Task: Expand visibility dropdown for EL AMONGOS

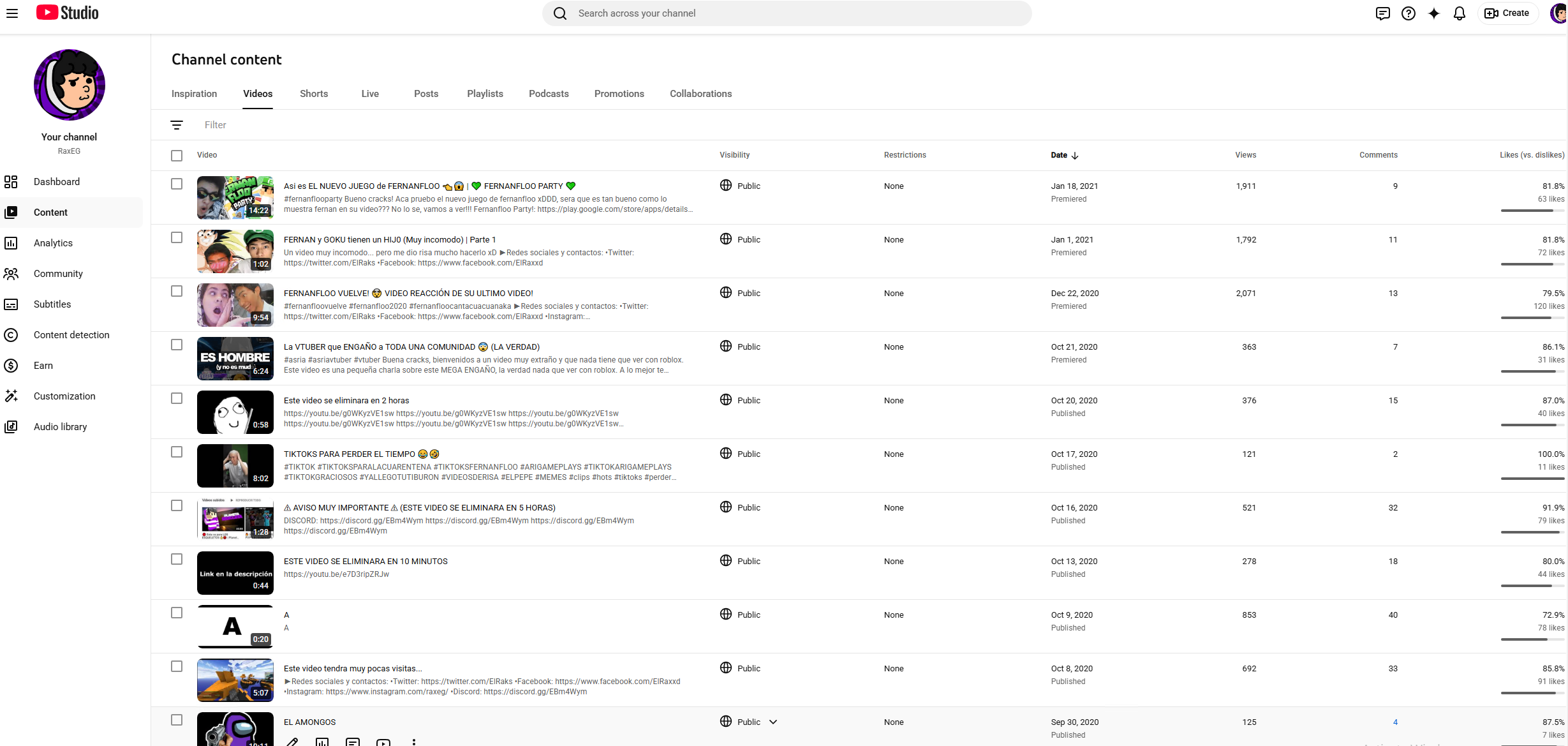Action: coord(773,722)
